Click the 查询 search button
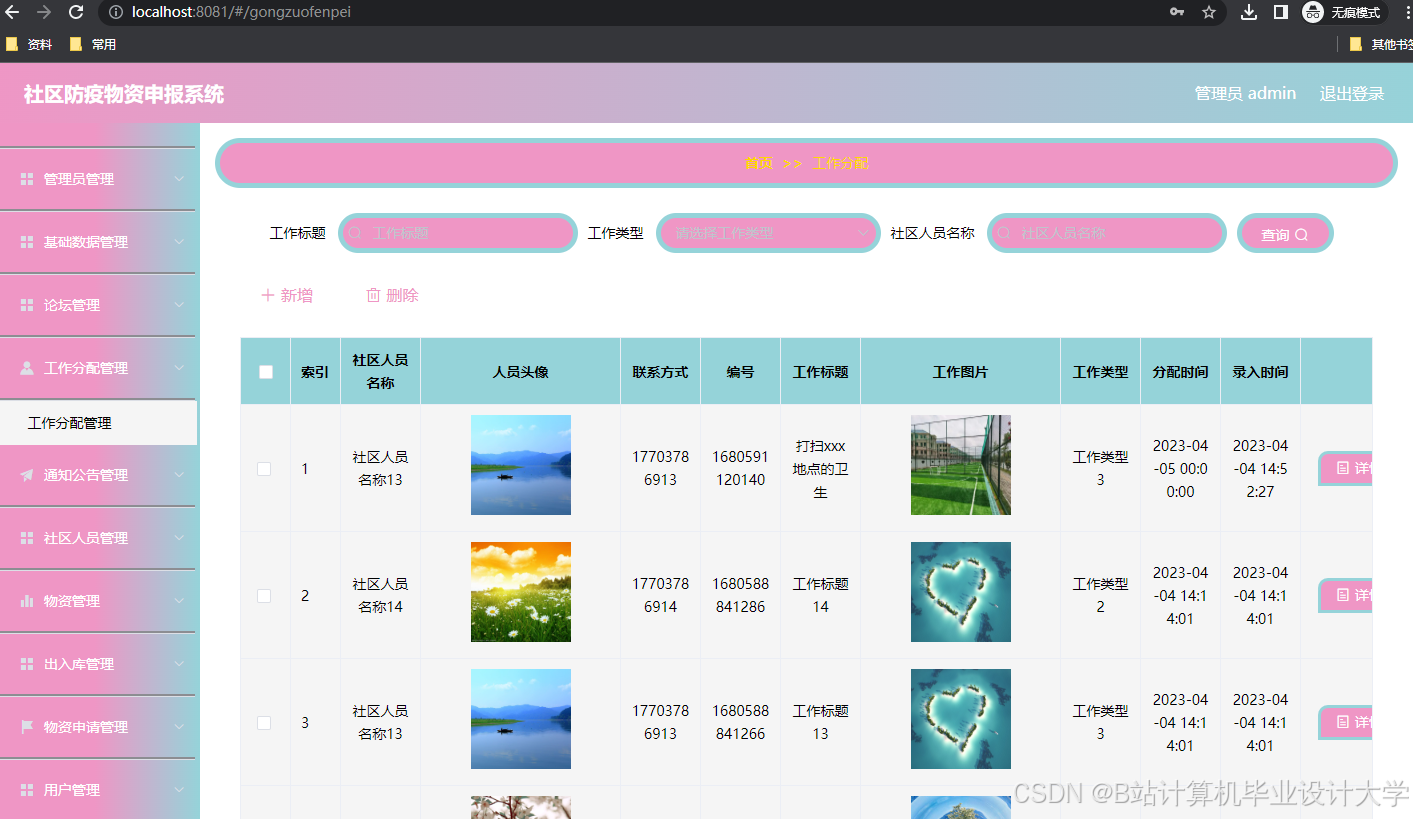The width and height of the screenshot is (1413, 819). [x=1285, y=234]
